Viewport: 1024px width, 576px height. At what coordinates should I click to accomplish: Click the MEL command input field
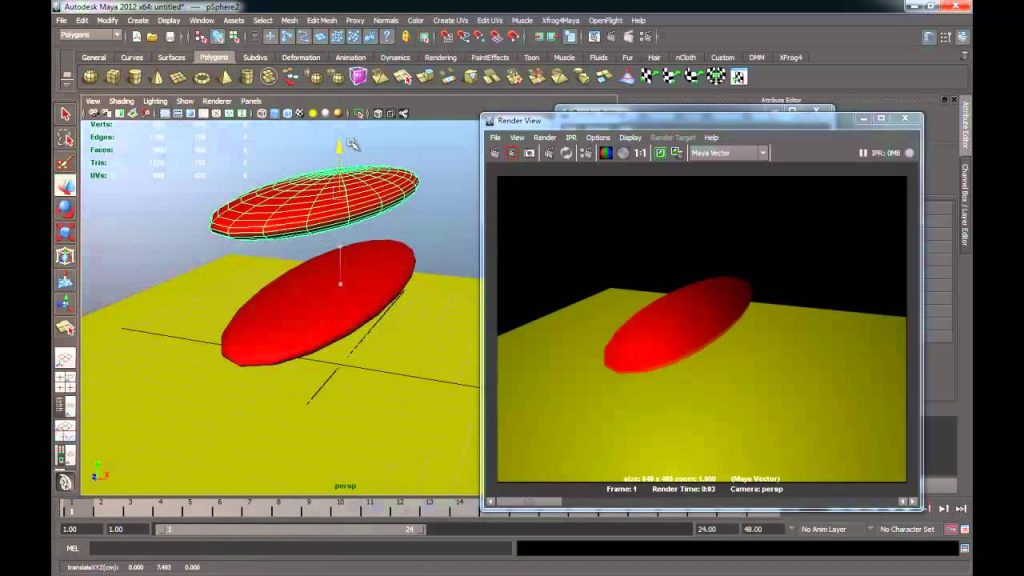300,549
